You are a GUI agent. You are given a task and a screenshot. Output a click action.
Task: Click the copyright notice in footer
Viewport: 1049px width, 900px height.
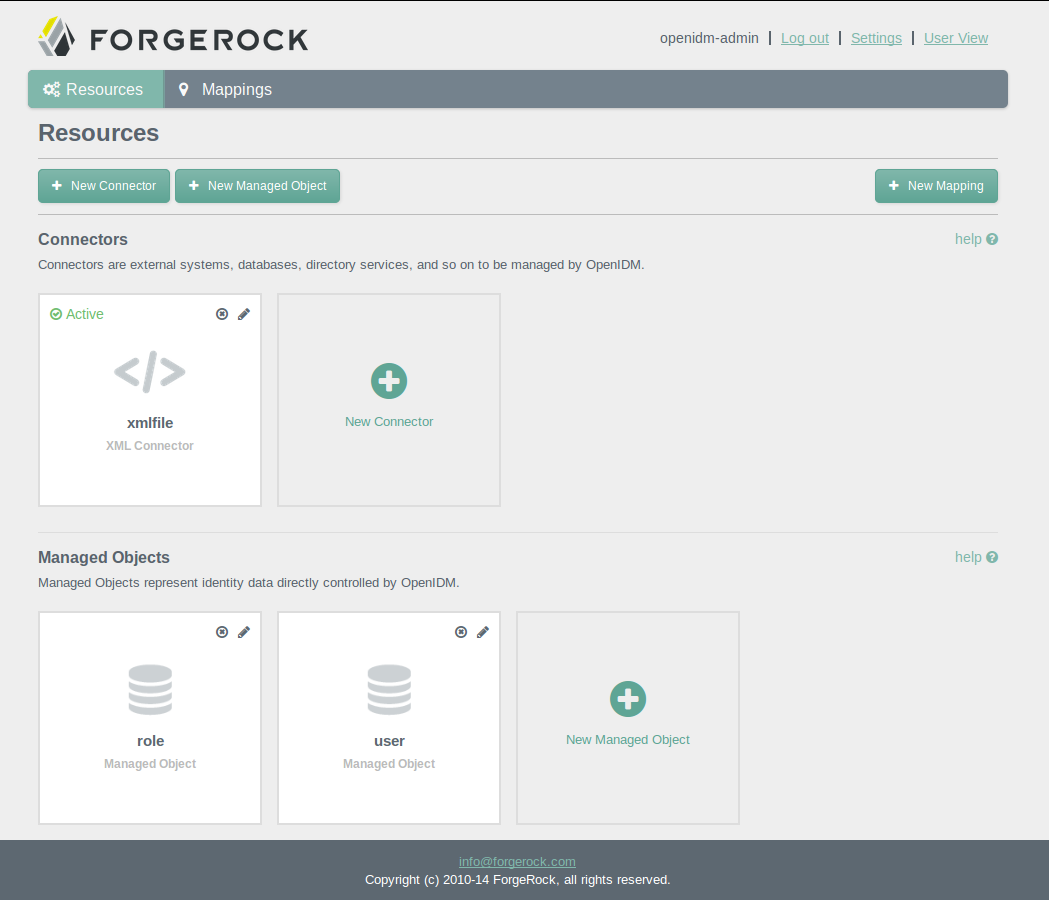517,879
